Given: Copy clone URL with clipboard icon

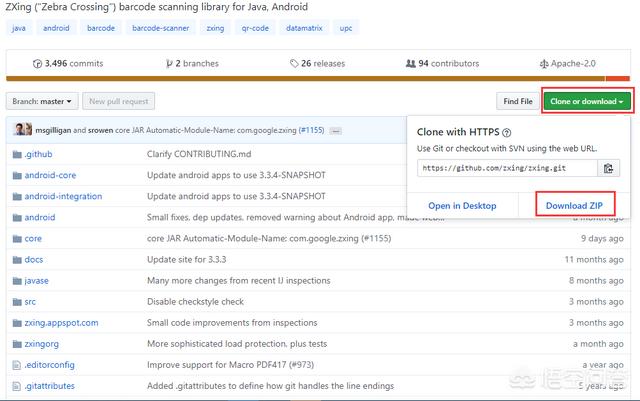Looking at the screenshot, I should tap(608, 168).
